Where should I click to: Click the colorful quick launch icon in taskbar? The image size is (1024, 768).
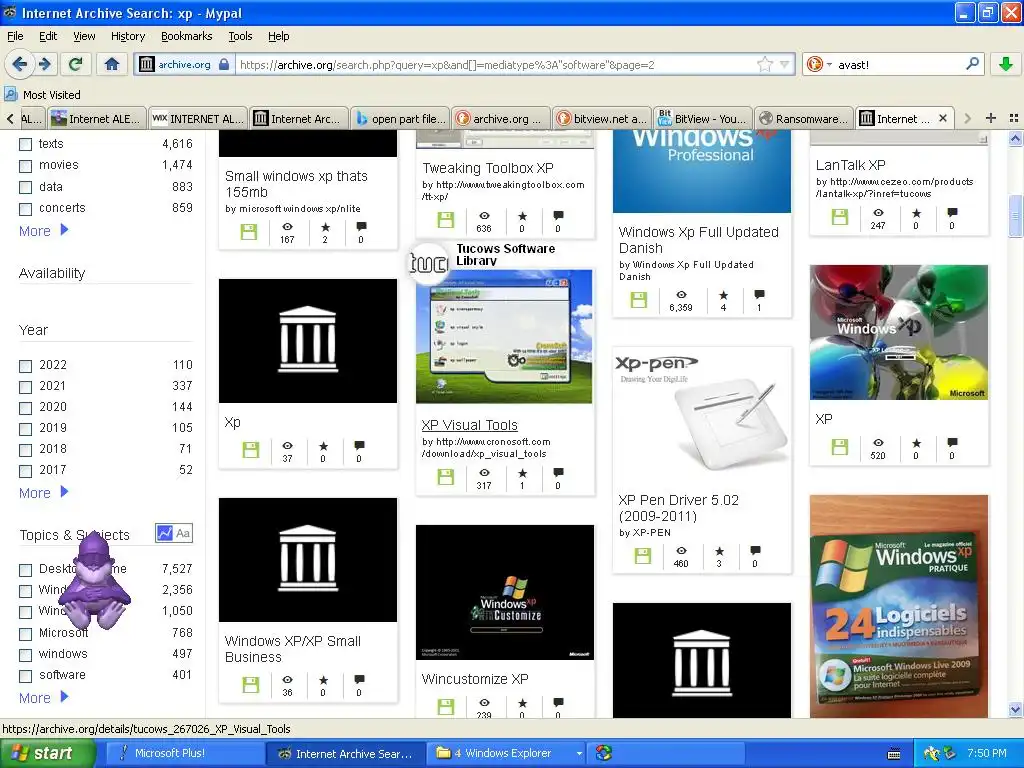[x=604, y=753]
